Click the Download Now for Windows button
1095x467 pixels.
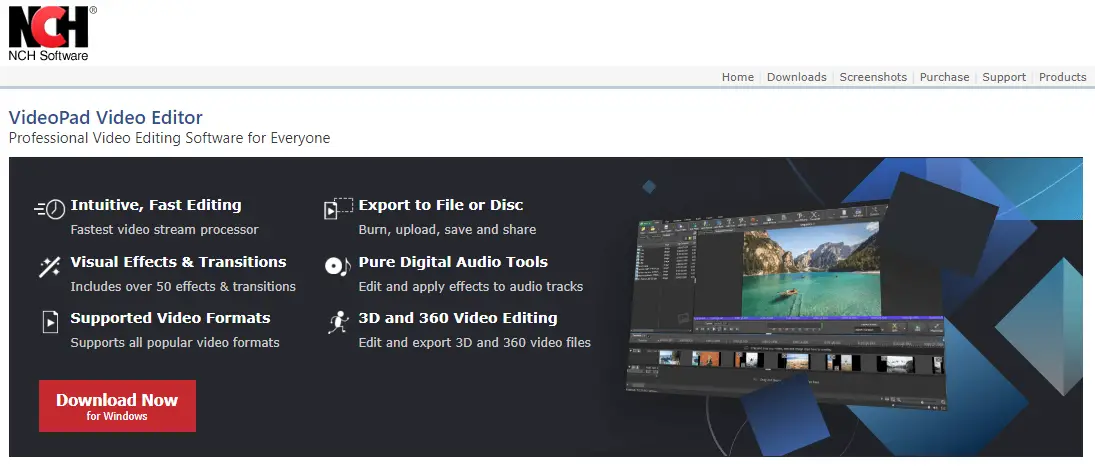(117, 406)
